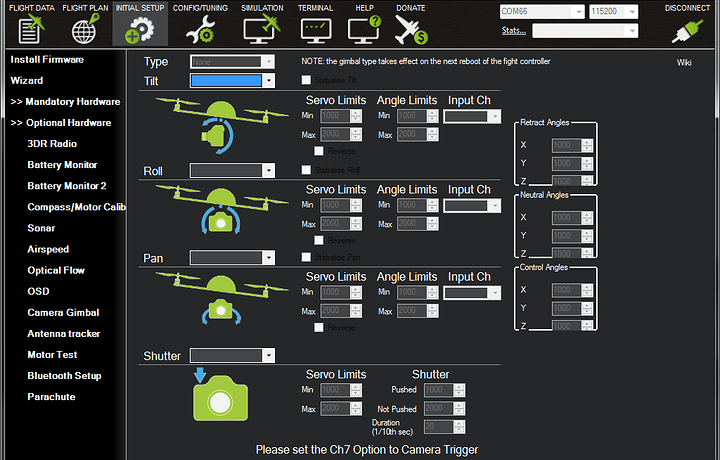Open Compass/Motor Calib page
Screen dimensions: 720x460
pyautogui.click(x=76, y=207)
